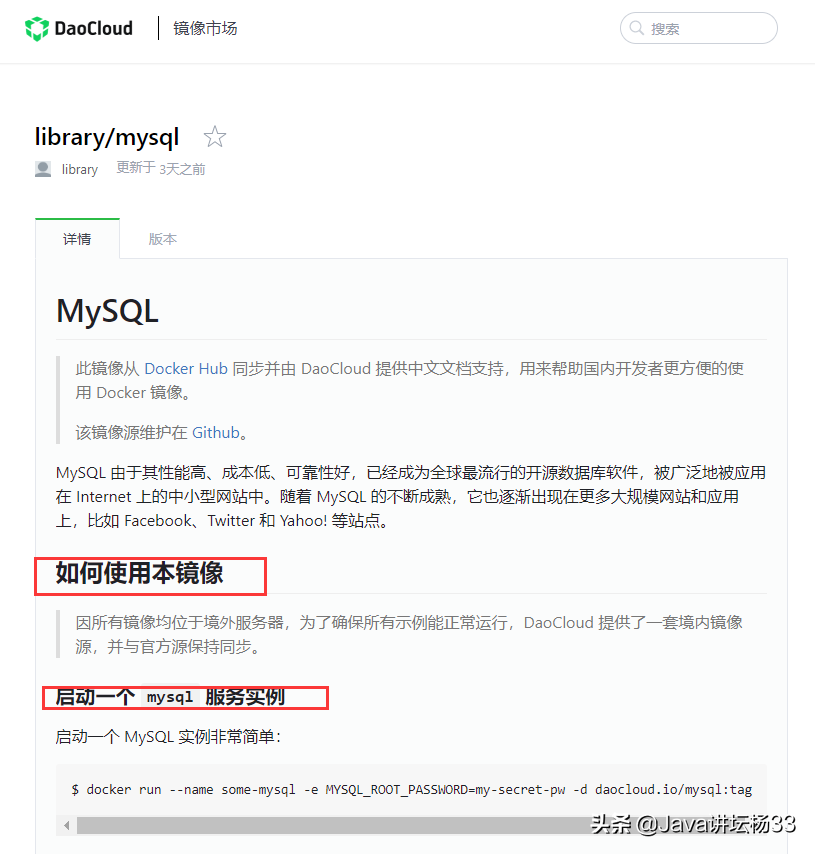Click the search magnifier icon

pos(636,28)
